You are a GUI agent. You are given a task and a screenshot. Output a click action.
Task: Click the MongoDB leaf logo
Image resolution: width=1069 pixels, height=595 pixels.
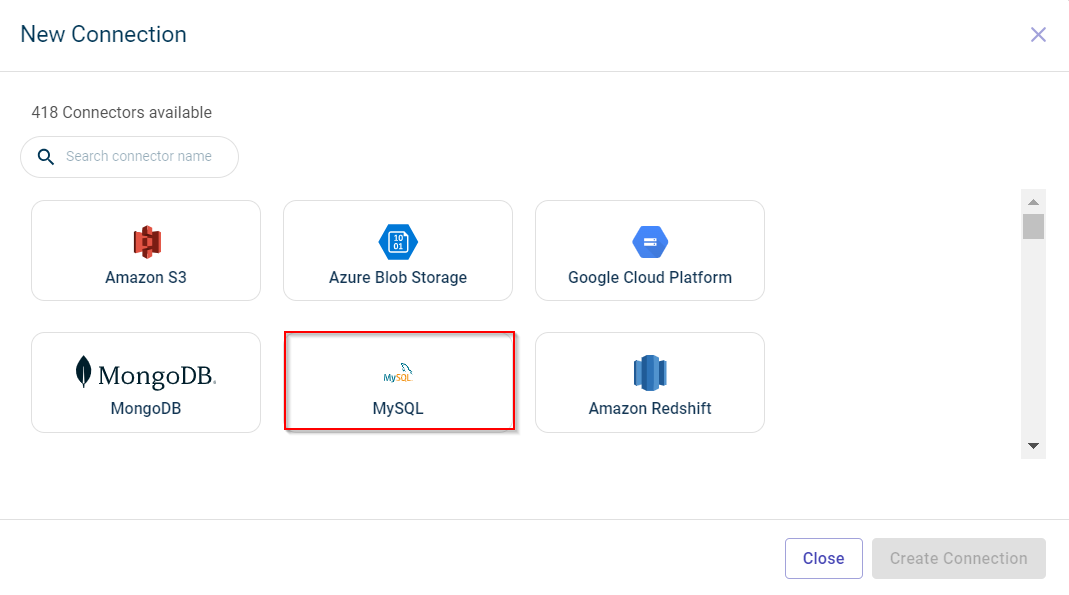coord(84,372)
